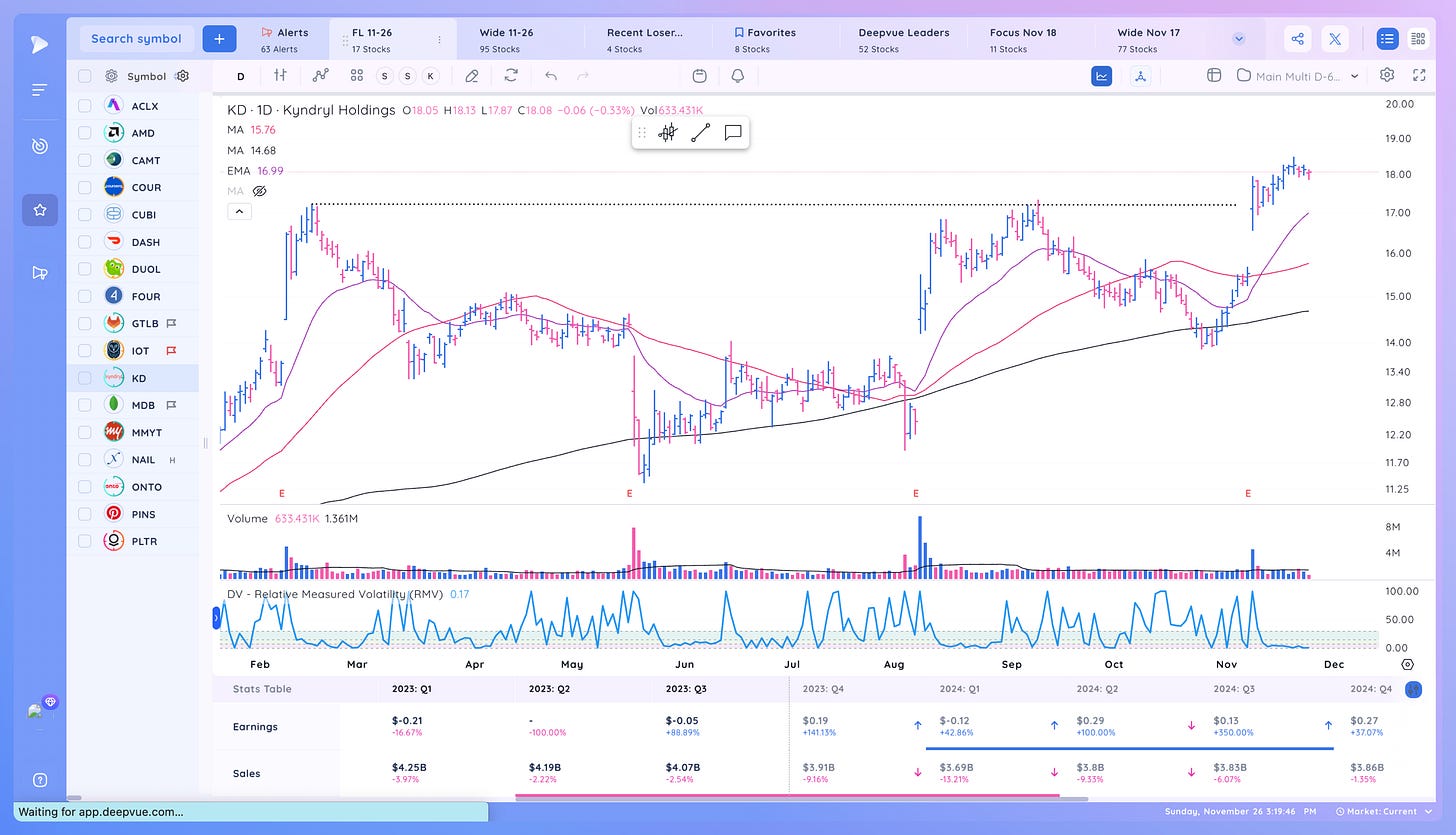Check the PLTR row checkbox
This screenshot has height=835, width=1456.
(84, 541)
